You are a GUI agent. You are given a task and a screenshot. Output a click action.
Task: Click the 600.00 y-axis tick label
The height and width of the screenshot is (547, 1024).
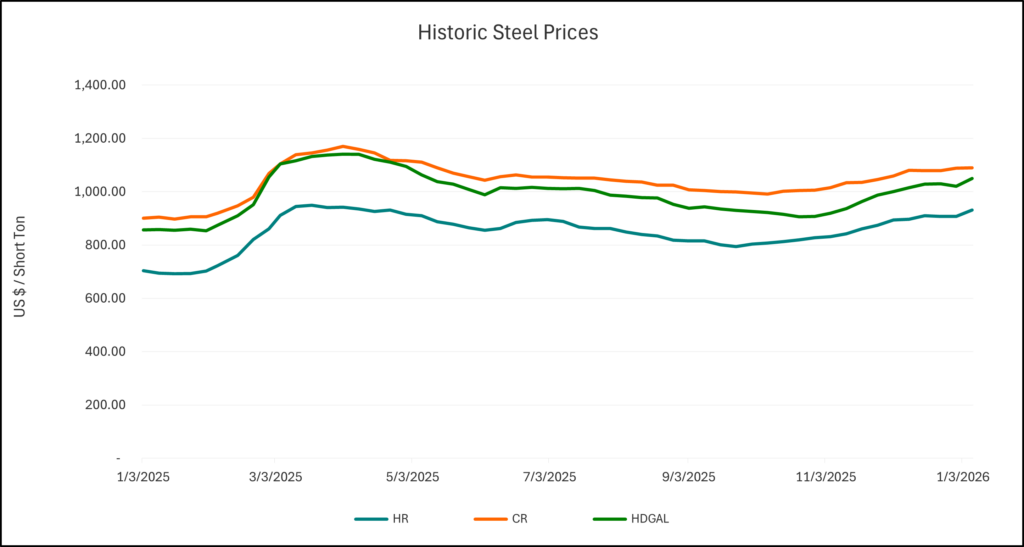pos(104,298)
